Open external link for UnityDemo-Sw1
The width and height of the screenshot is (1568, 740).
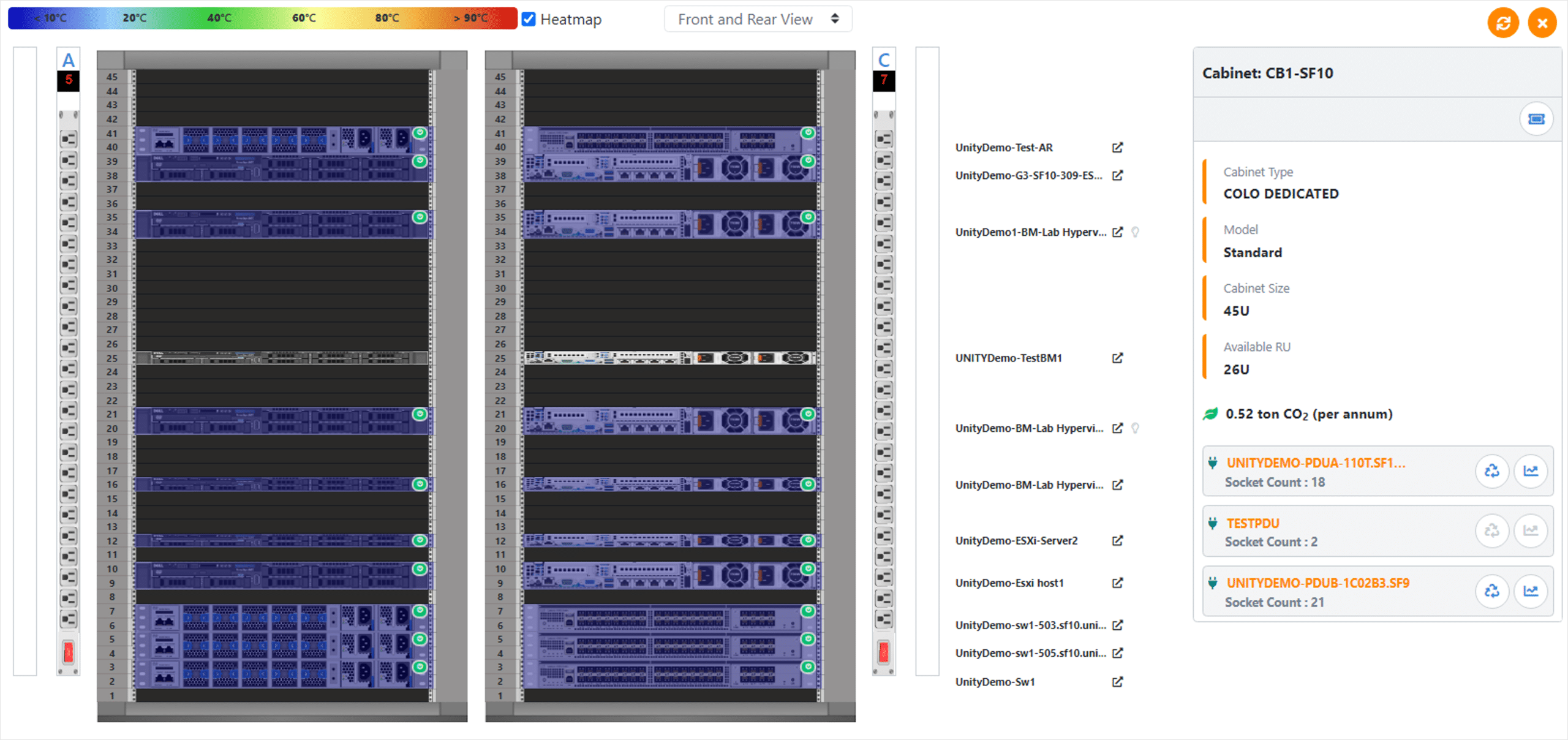(1118, 682)
